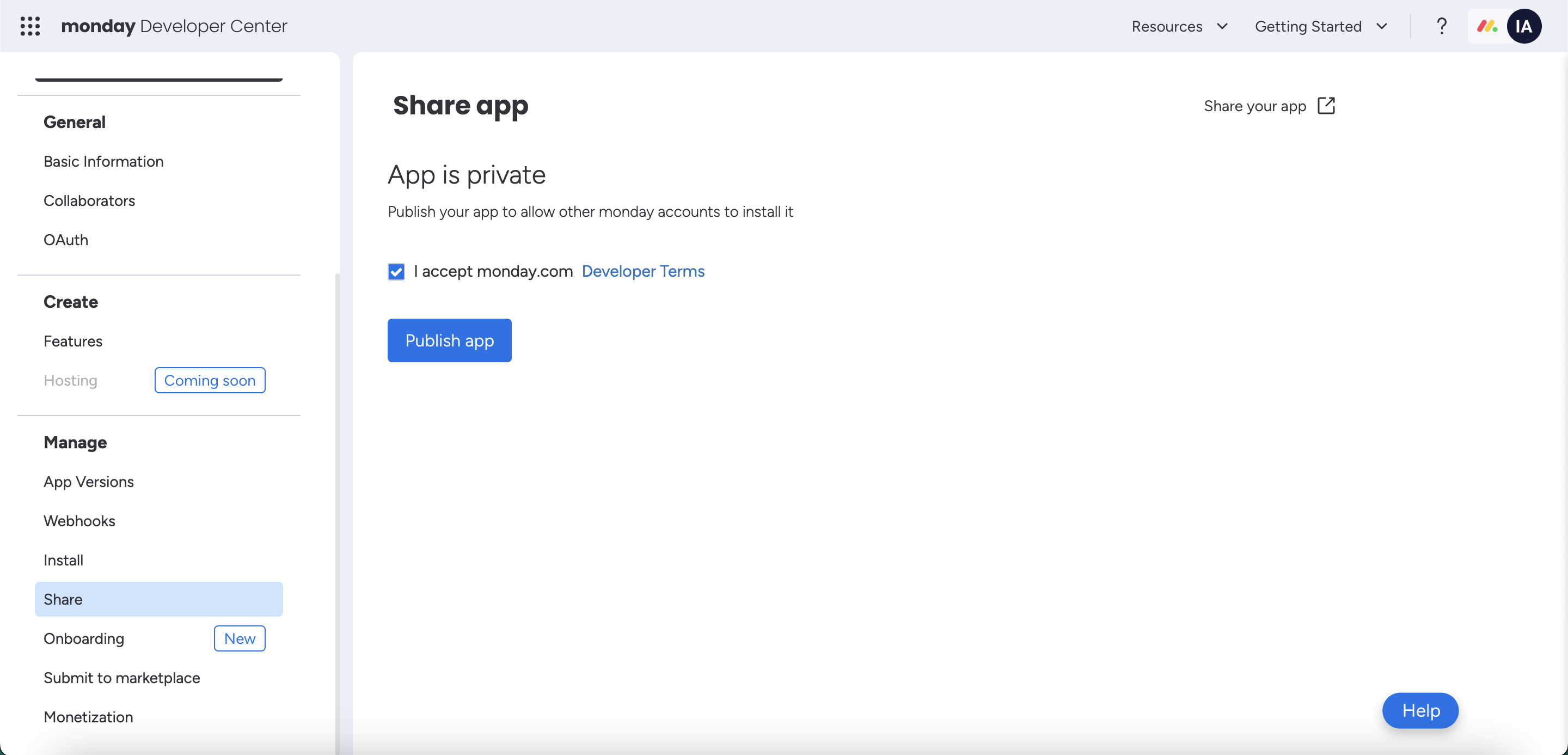1568x755 pixels.
Task: Click the monday Developer Center logo
Action: (174, 26)
